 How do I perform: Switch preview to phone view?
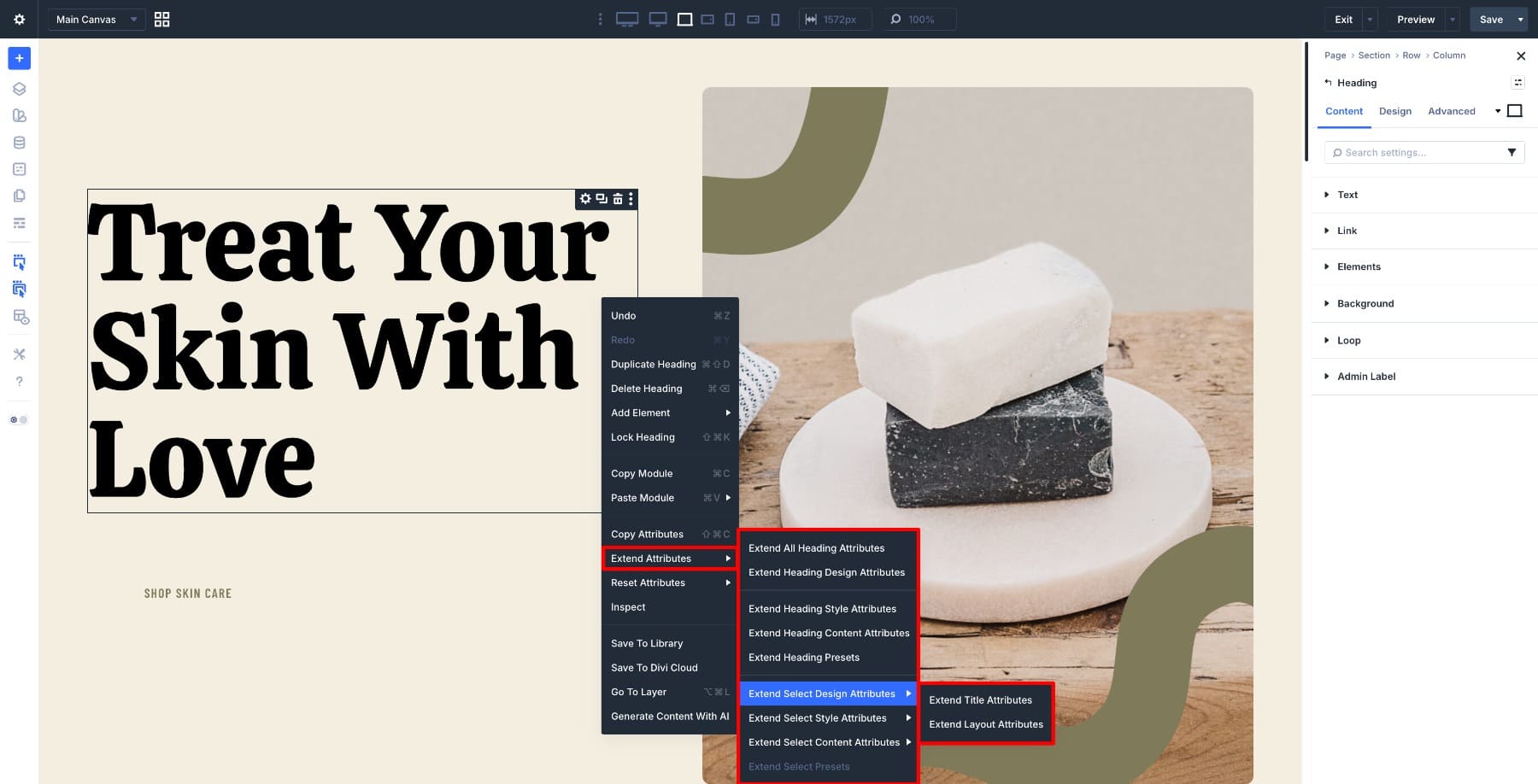774,19
